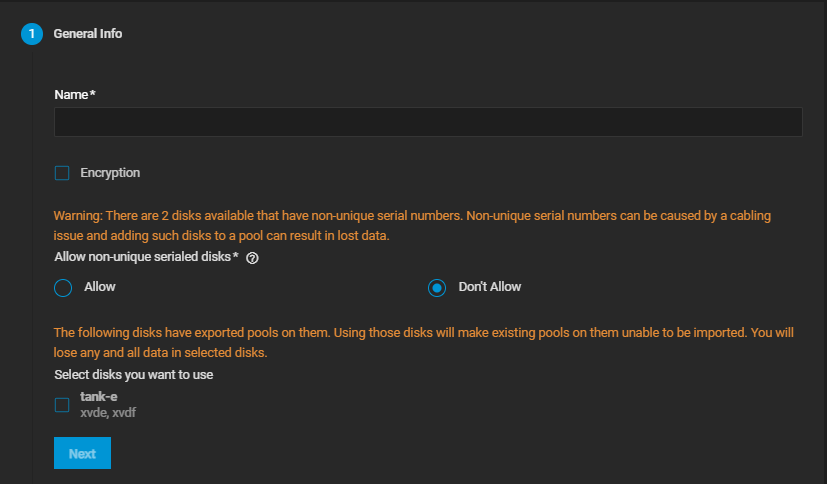Image resolution: width=827 pixels, height=484 pixels.
Task: Click the 'Select disks you want to use' label
Action: (133, 375)
